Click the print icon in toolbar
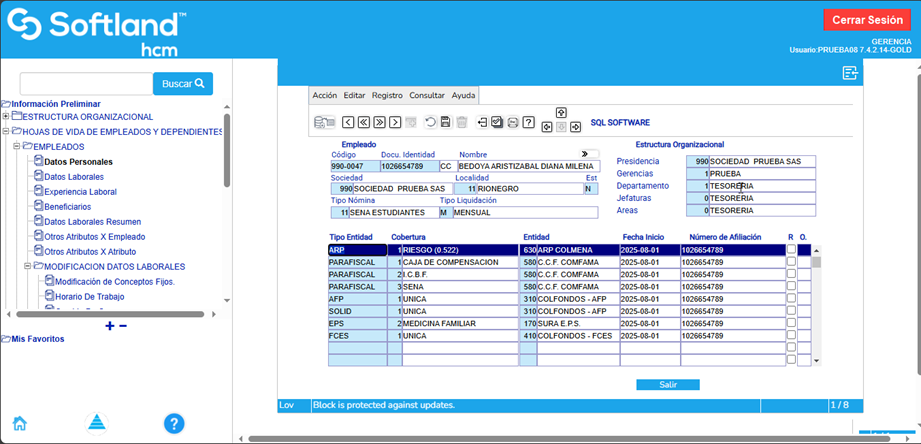Image resolution: width=921 pixels, height=444 pixels. [x=513, y=122]
